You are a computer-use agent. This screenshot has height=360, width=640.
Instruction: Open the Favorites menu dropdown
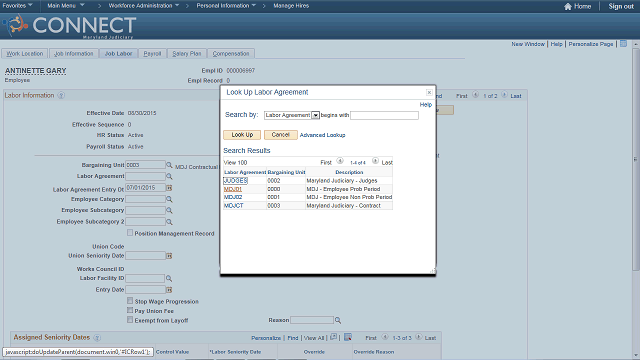click(x=18, y=6)
